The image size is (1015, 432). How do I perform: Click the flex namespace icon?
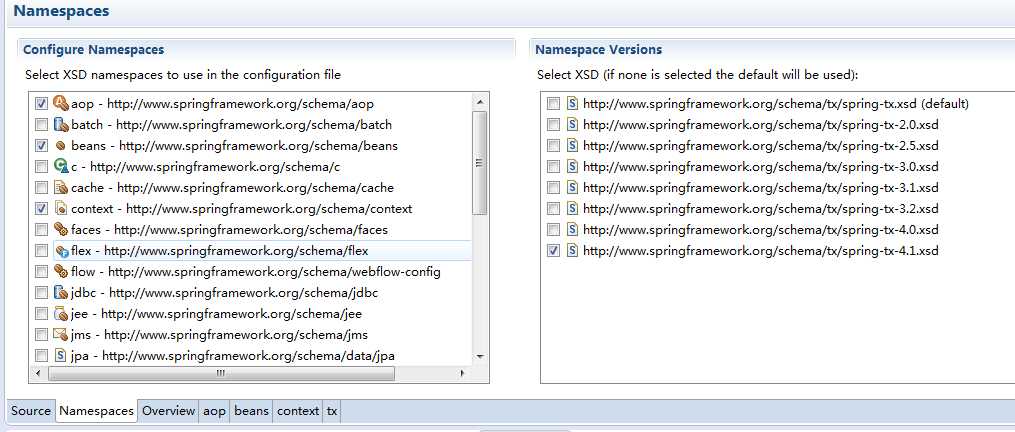point(62,251)
